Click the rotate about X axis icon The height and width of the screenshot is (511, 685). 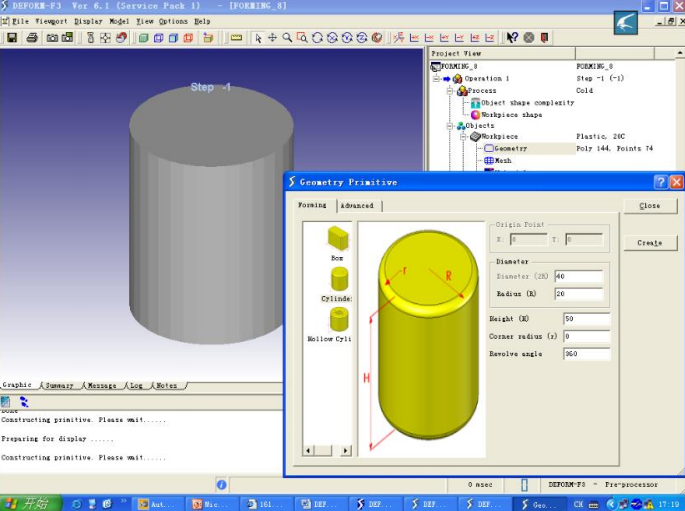click(x=332, y=38)
